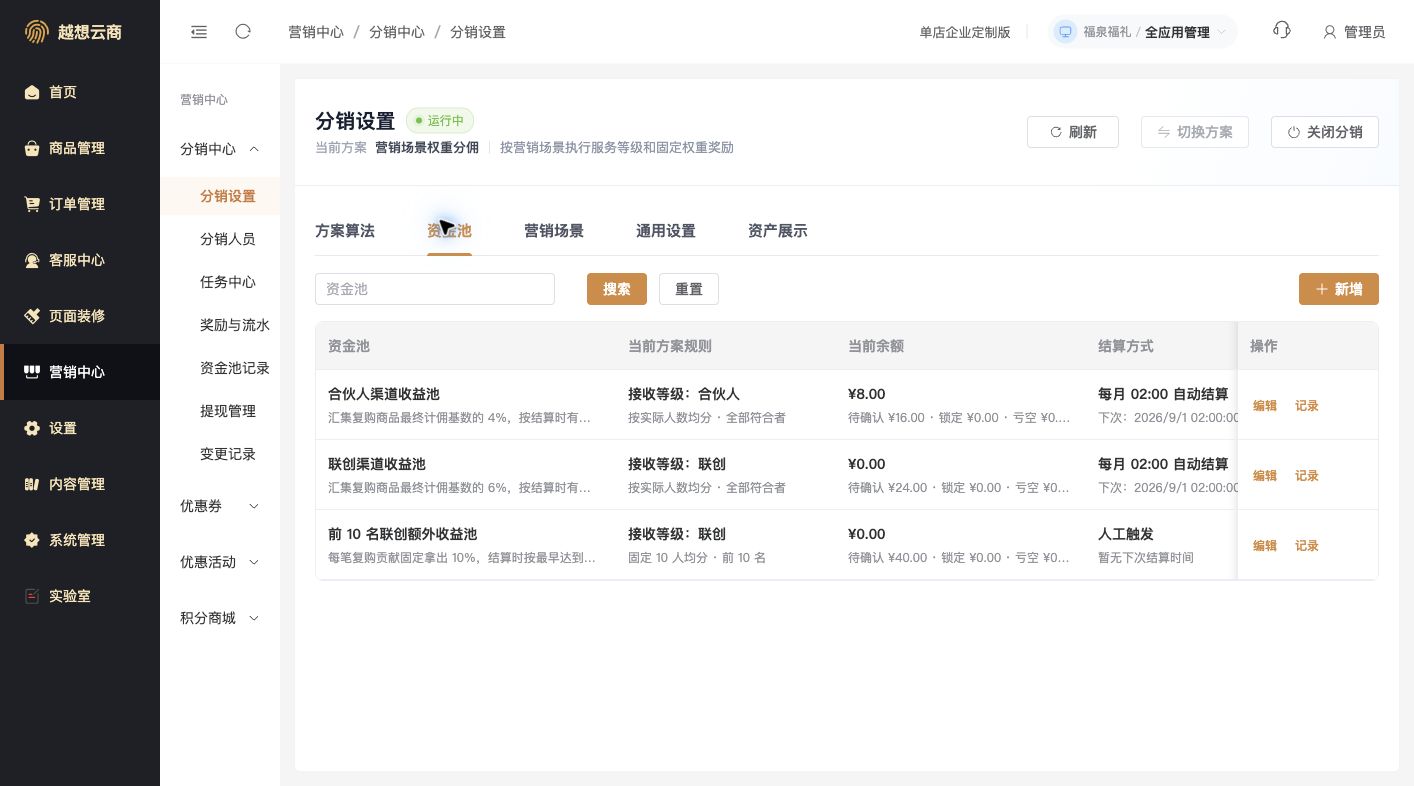
Task: Expand the 积分商城 submenu
Action: pyautogui.click(x=254, y=618)
